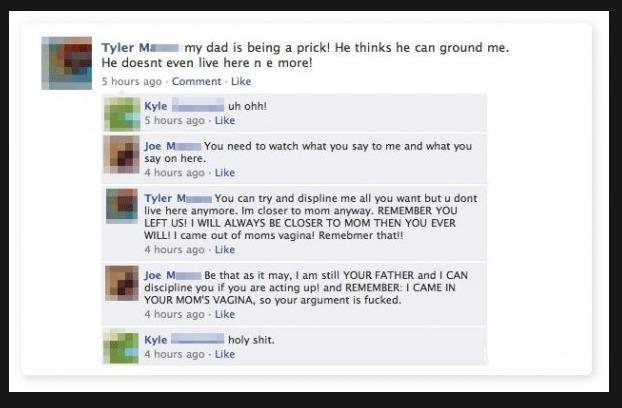Like Tyler's original post about his dad
This screenshot has height=408, width=622.
[x=241, y=81]
